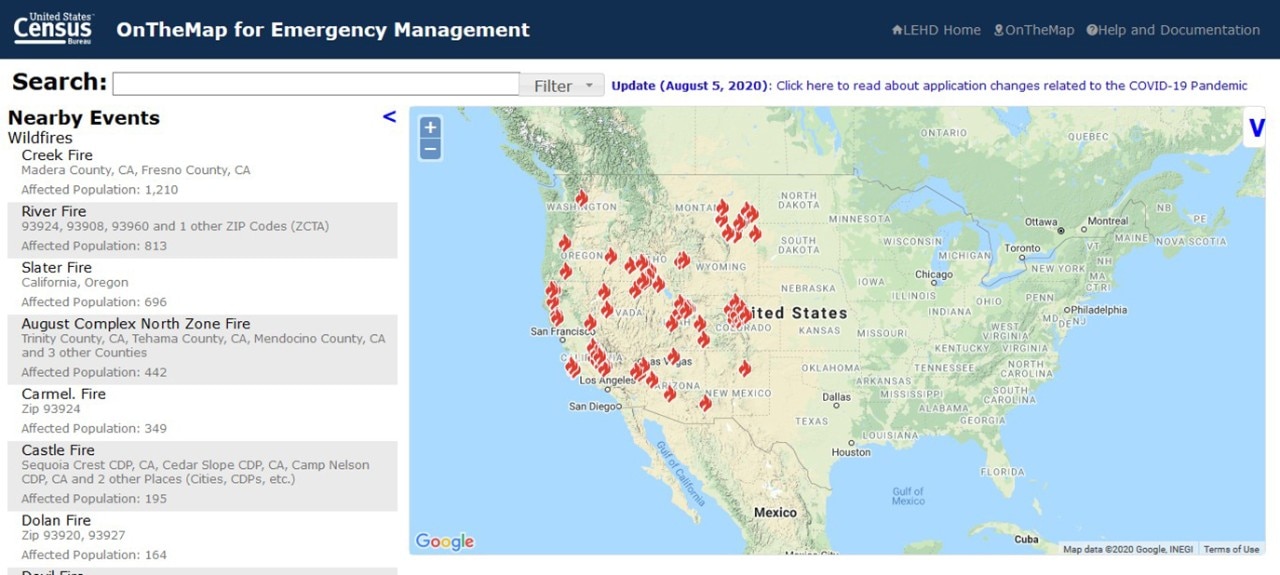The image size is (1280, 575).
Task: Open the OnTheMap link
Action: (x=1034, y=30)
